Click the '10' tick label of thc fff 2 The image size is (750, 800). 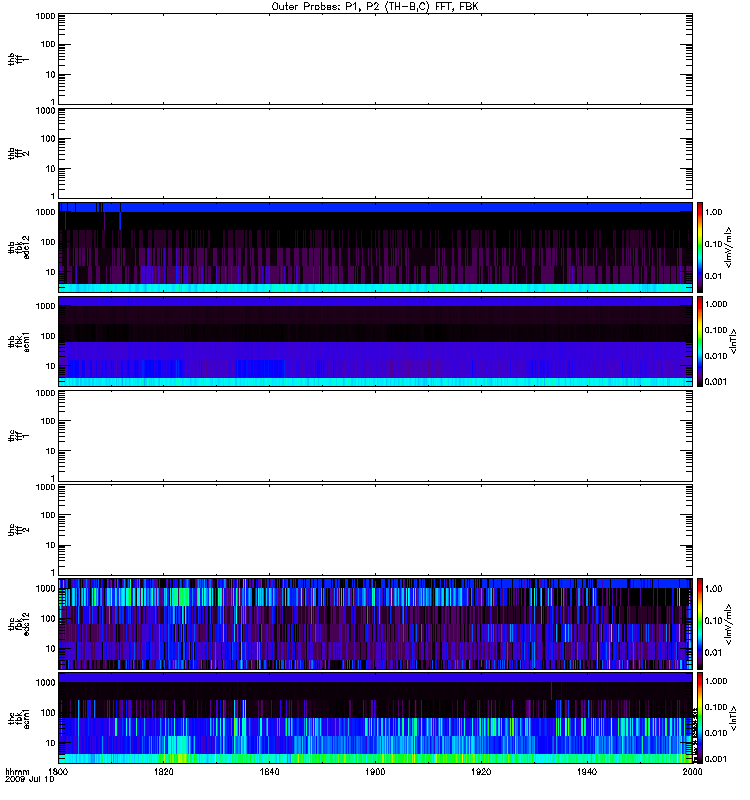pyautogui.click(x=51, y=545)
